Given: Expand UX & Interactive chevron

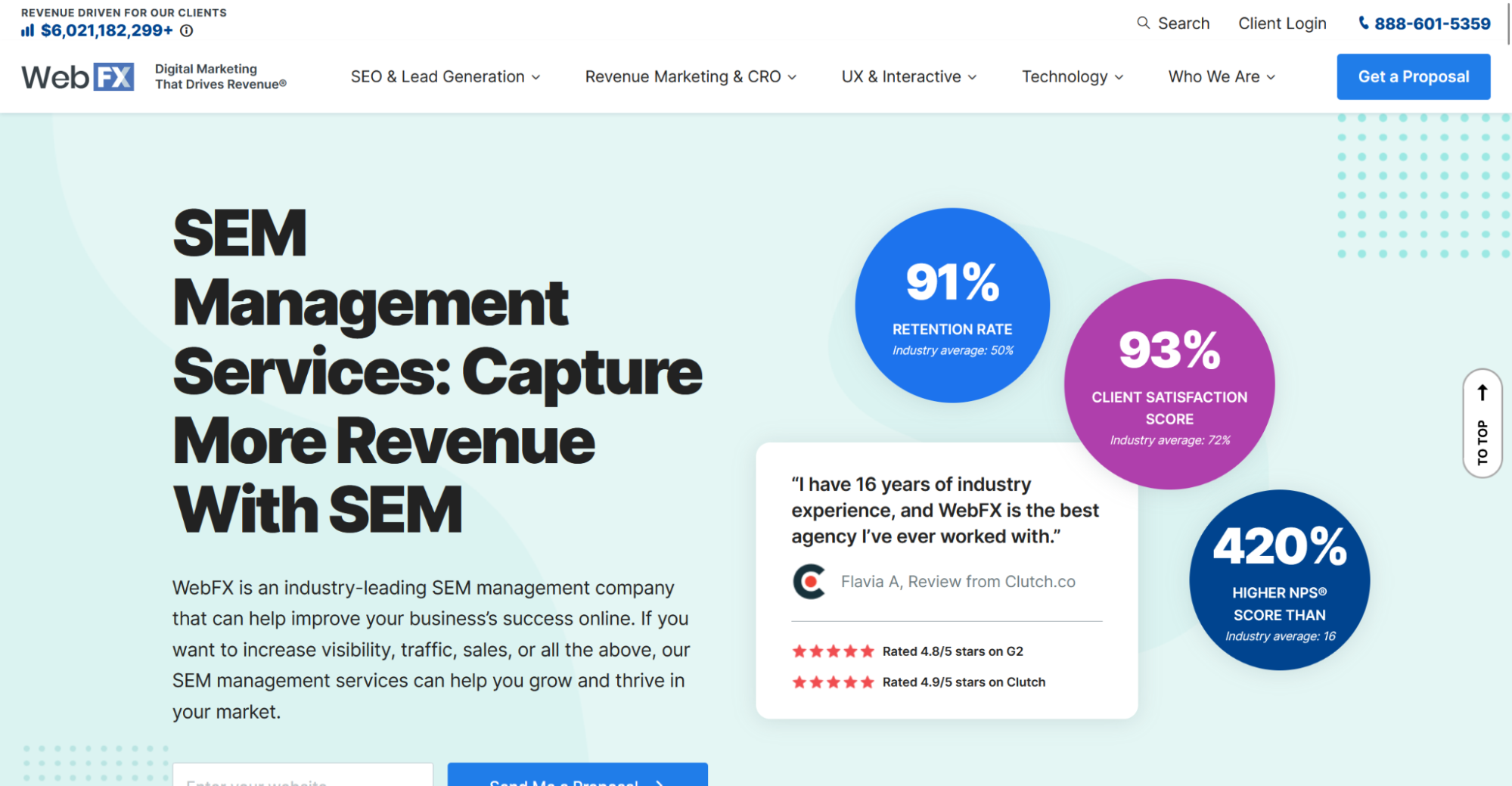Looking at the screenshot, I should pos(972,77).
